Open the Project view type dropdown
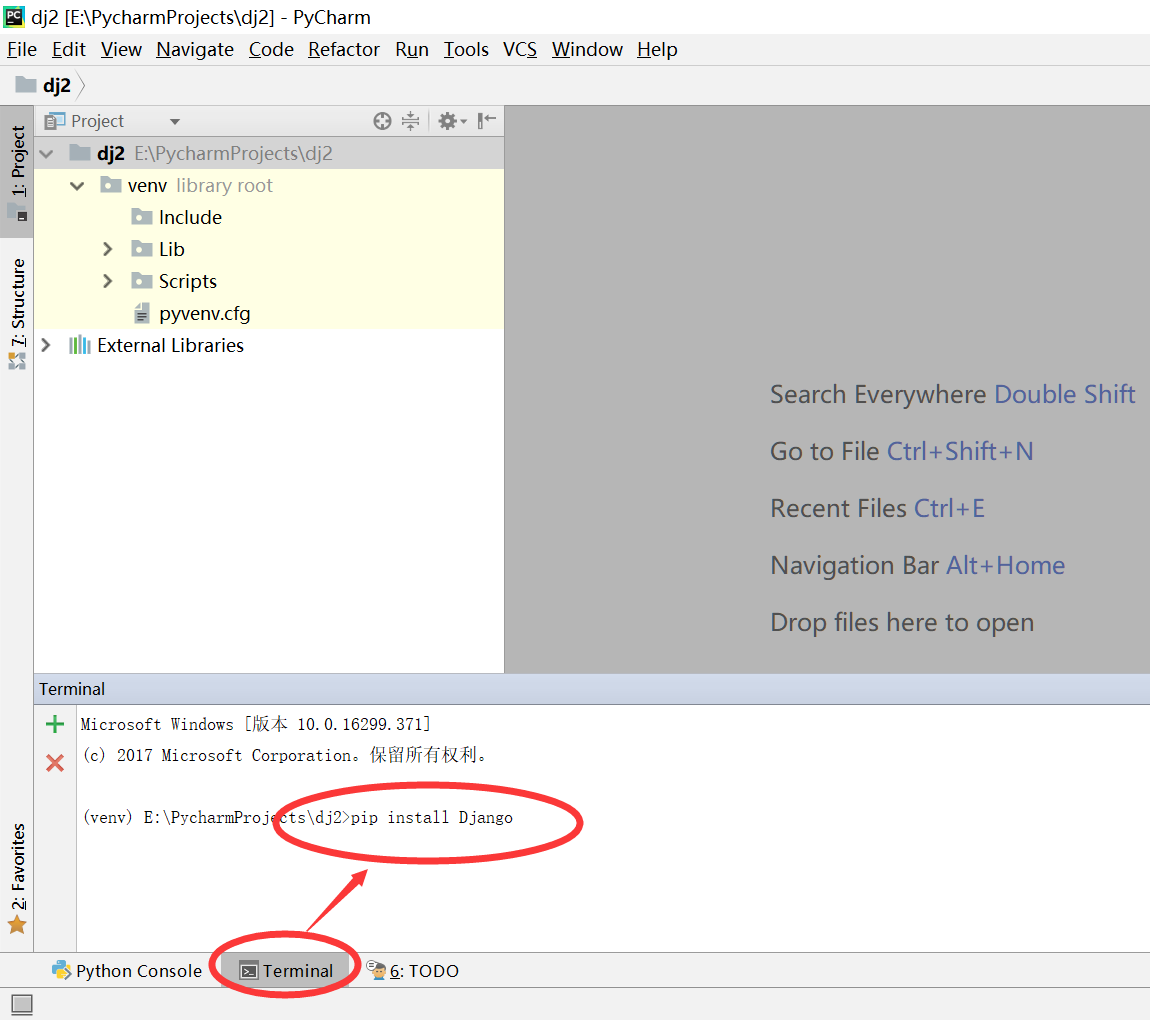The width and height of the screenshot is (1150, 1020). click(175, 122)
